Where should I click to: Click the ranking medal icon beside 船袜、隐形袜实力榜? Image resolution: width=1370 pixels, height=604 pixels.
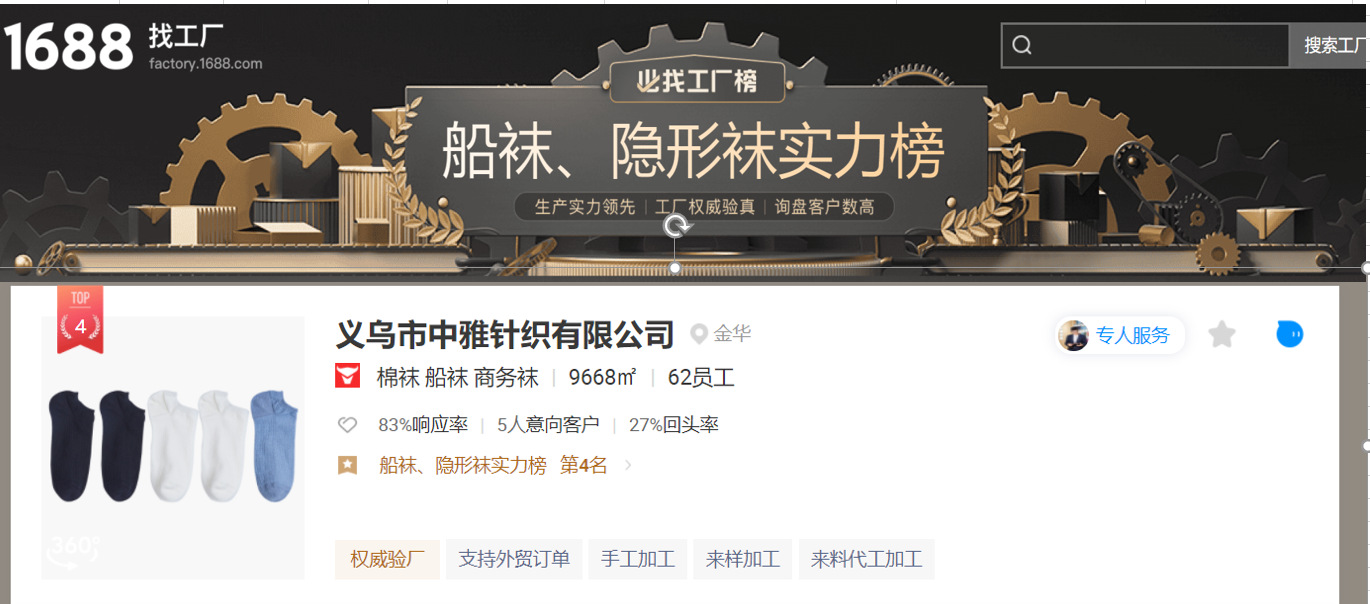click(x=347, y=465)
